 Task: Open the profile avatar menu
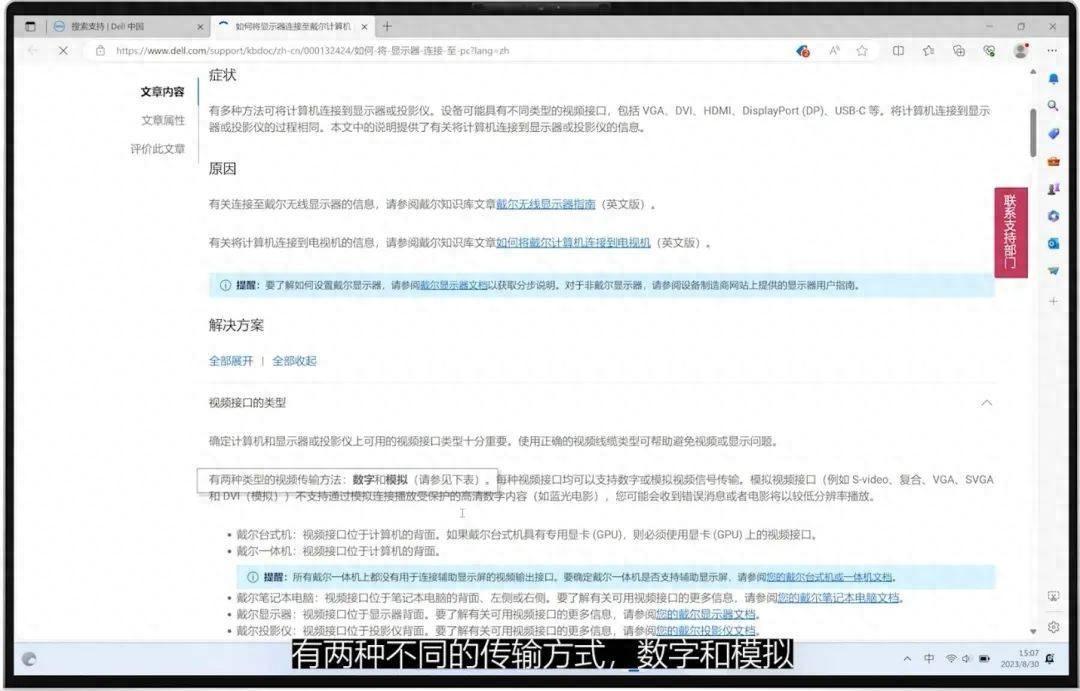(x=1021, y=51)
